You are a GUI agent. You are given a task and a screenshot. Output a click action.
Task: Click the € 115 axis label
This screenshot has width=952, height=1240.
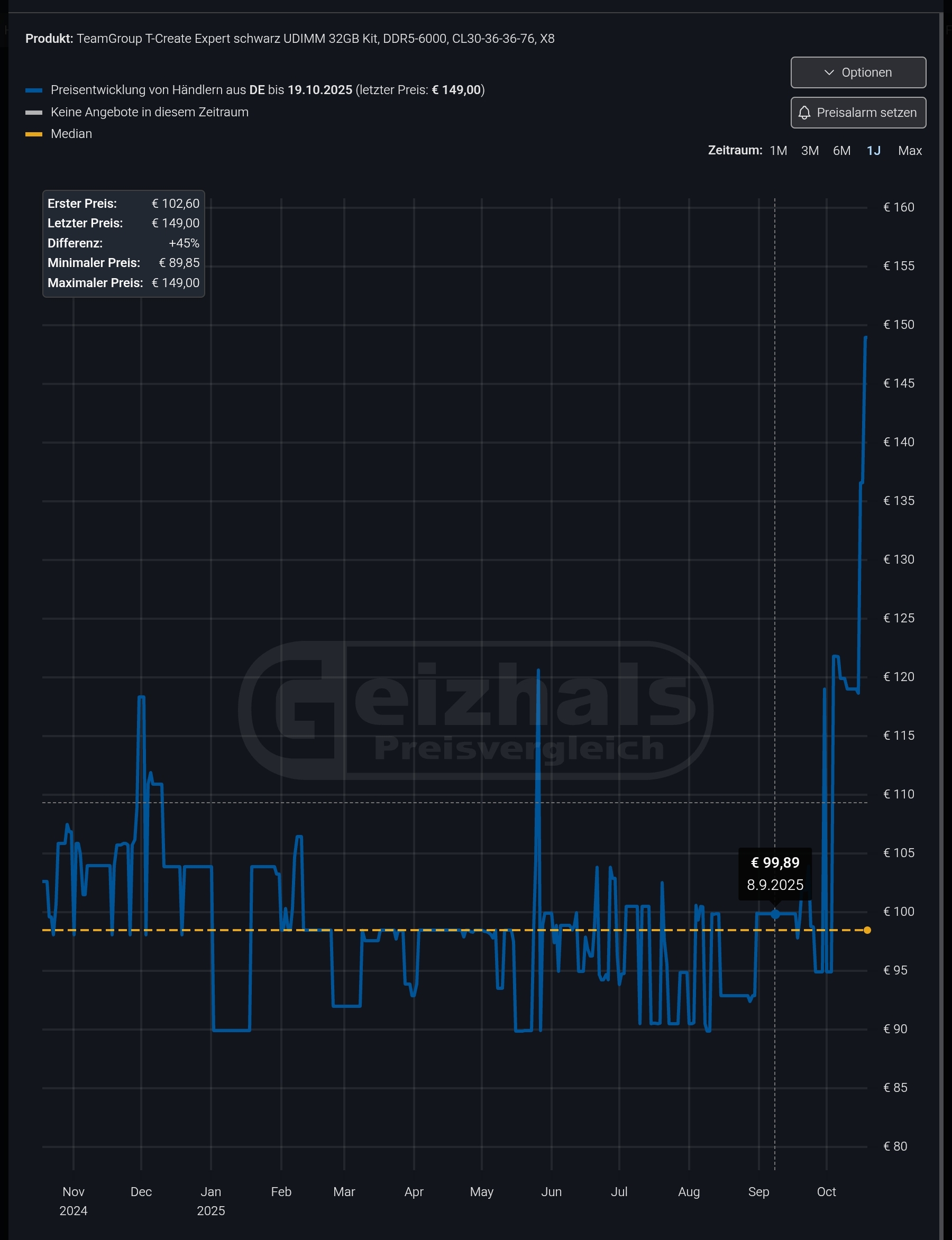(899, 736)
